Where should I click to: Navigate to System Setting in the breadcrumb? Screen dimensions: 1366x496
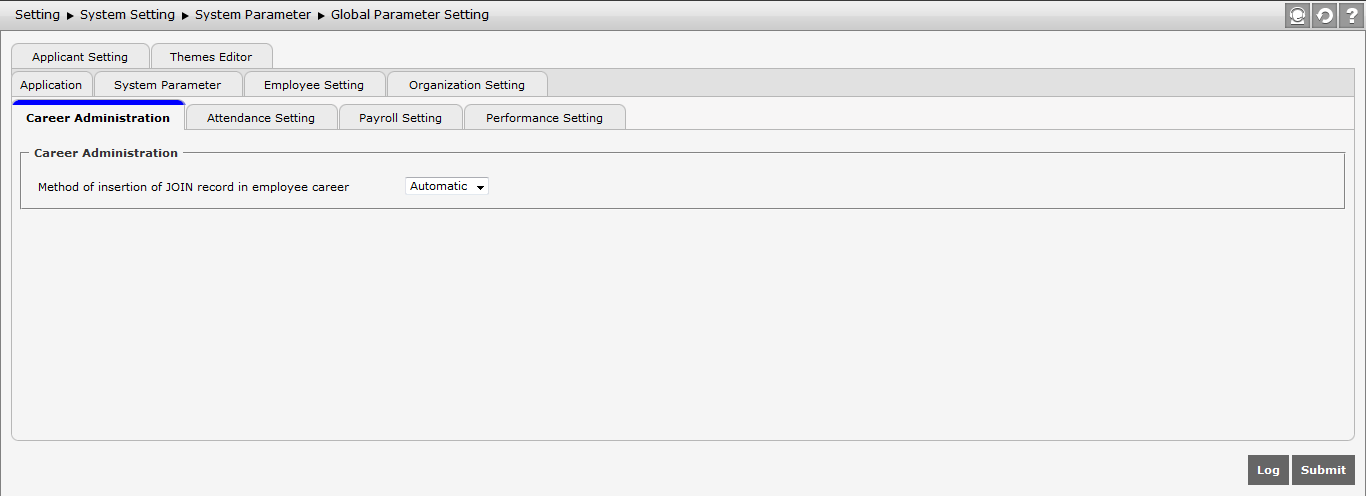[128, 15]
